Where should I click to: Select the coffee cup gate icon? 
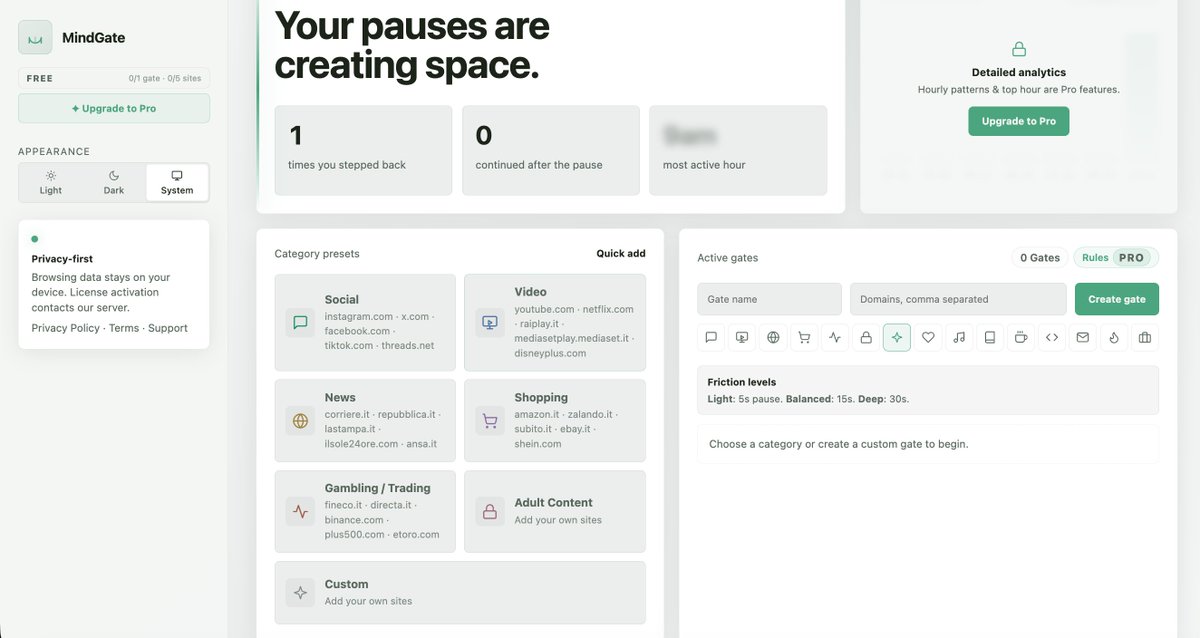coord(1021,338)
